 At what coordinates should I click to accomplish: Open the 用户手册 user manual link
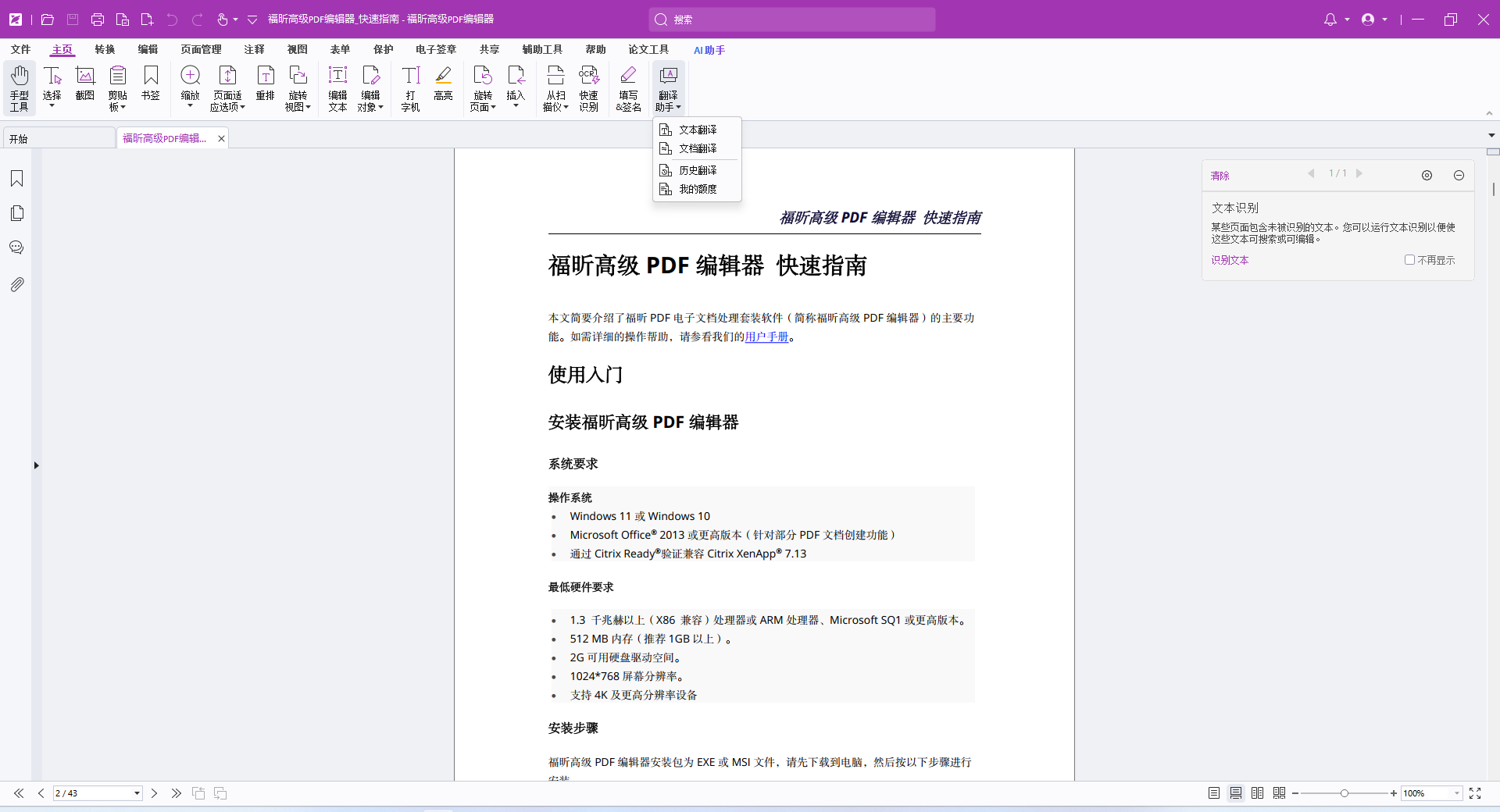[767, 337]
